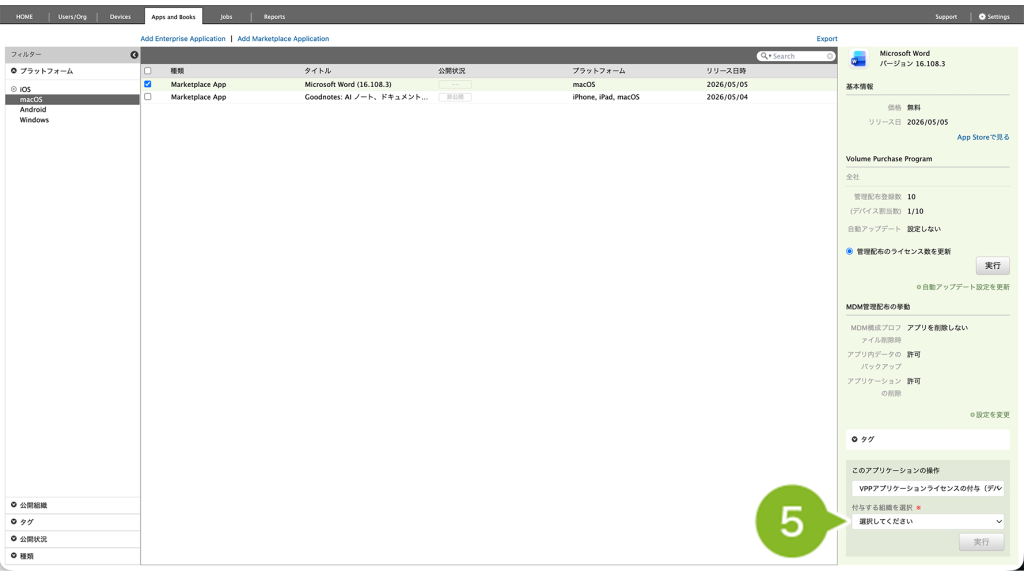This screenshot has height=576, width=1024.
Task: Open the Apps and Books tab
Action: pos(173,17)
